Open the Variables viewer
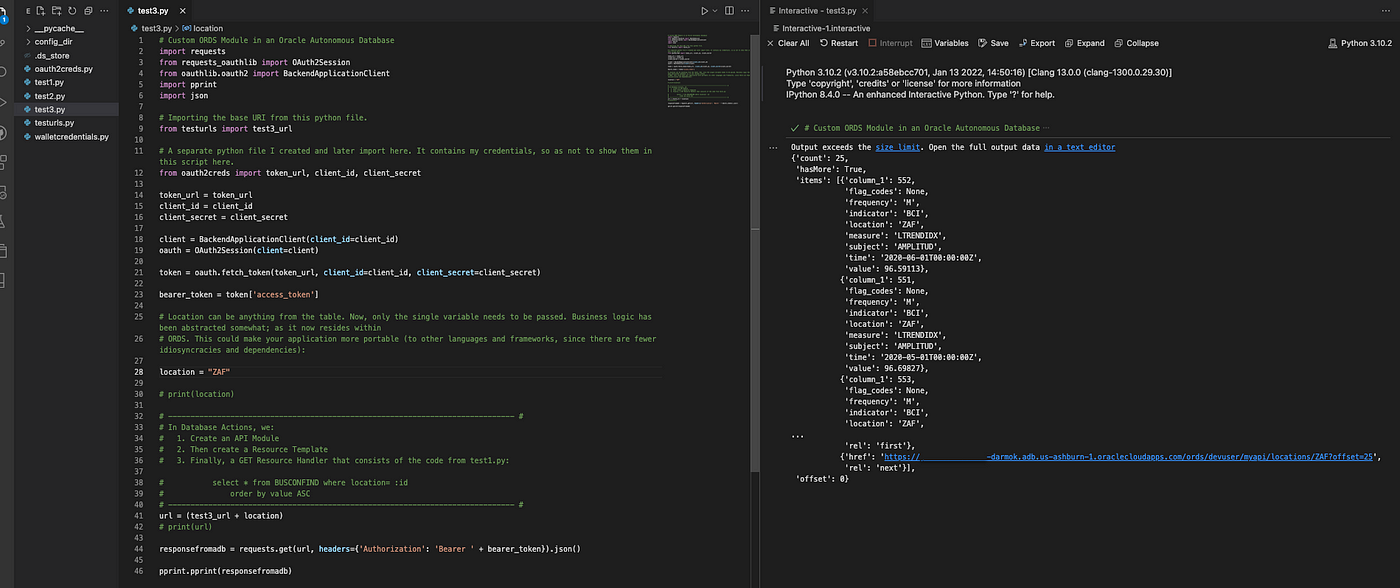The image size is (1400, 588). (945, 43)
